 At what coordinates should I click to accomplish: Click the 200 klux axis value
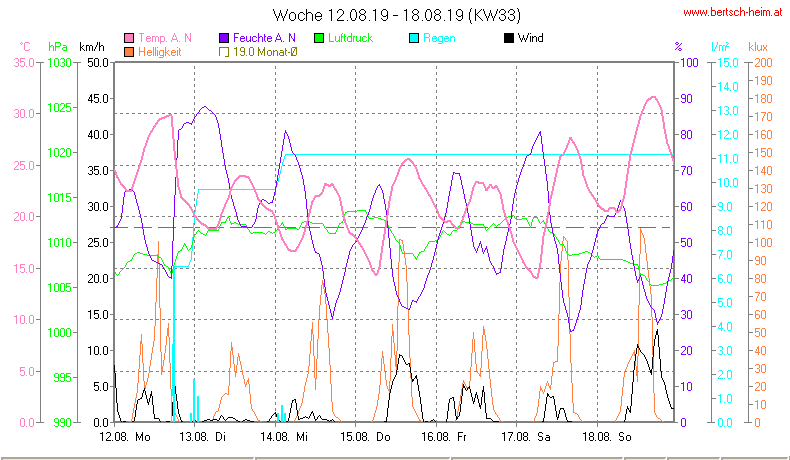coord(763,63)
